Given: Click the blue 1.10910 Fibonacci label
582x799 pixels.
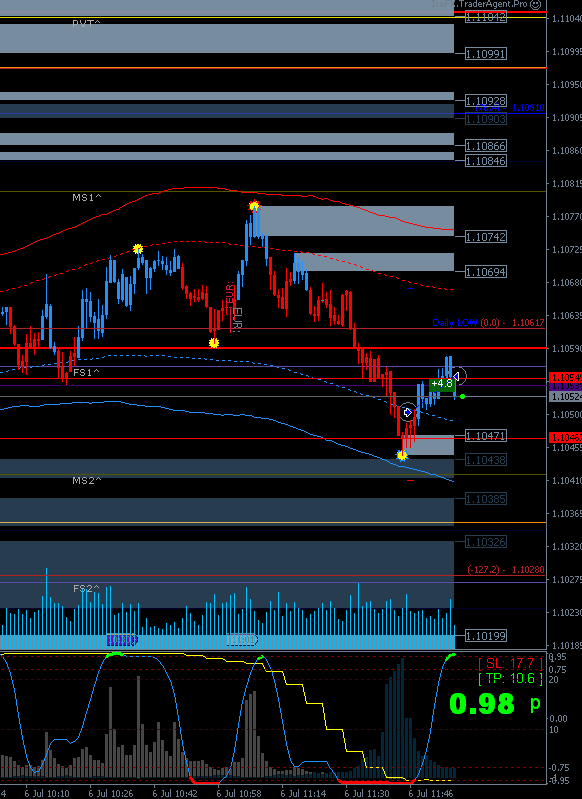Looking at the screenshot, I should [x=510, y=108].
